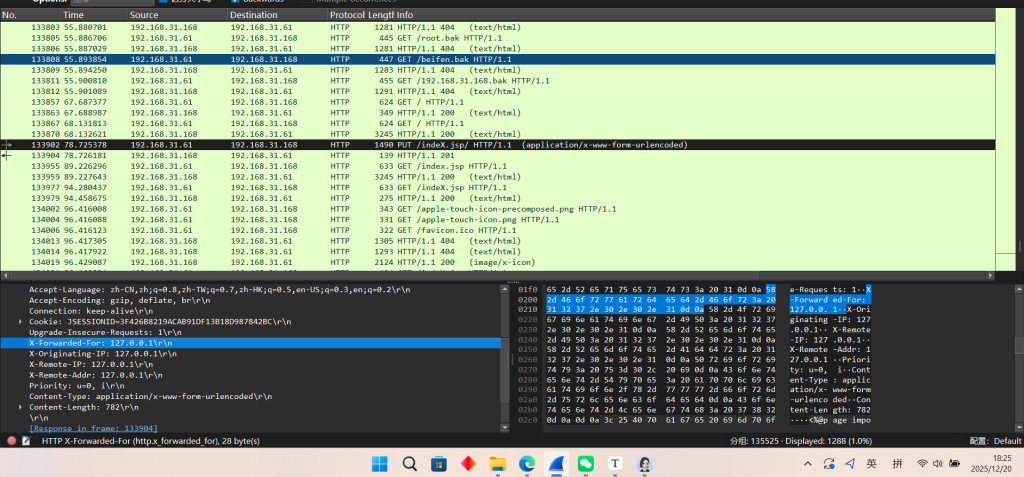This screenshot has width=1024, height=477.
Task: Open WeChat from the taskbar
Action: point(585,464)
